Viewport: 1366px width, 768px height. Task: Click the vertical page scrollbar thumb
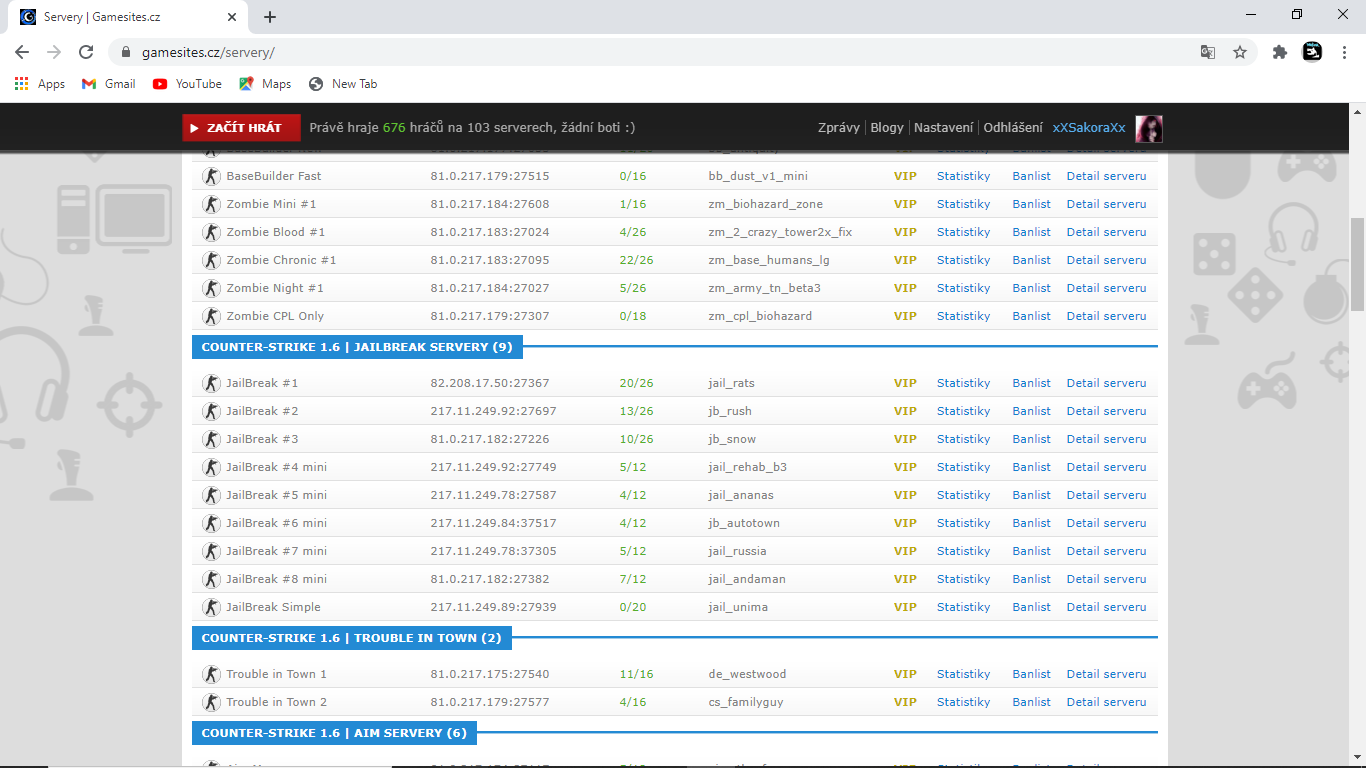coord(1357,265)
